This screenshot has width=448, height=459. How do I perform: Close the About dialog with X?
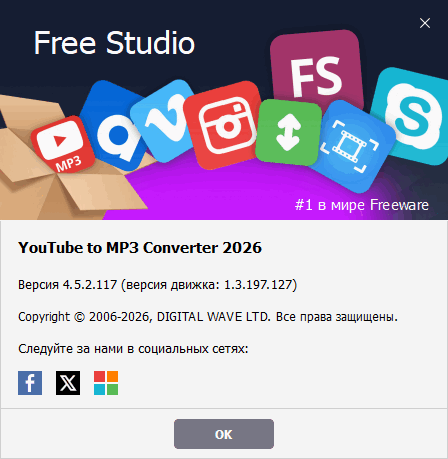click(x=425, y=23)
